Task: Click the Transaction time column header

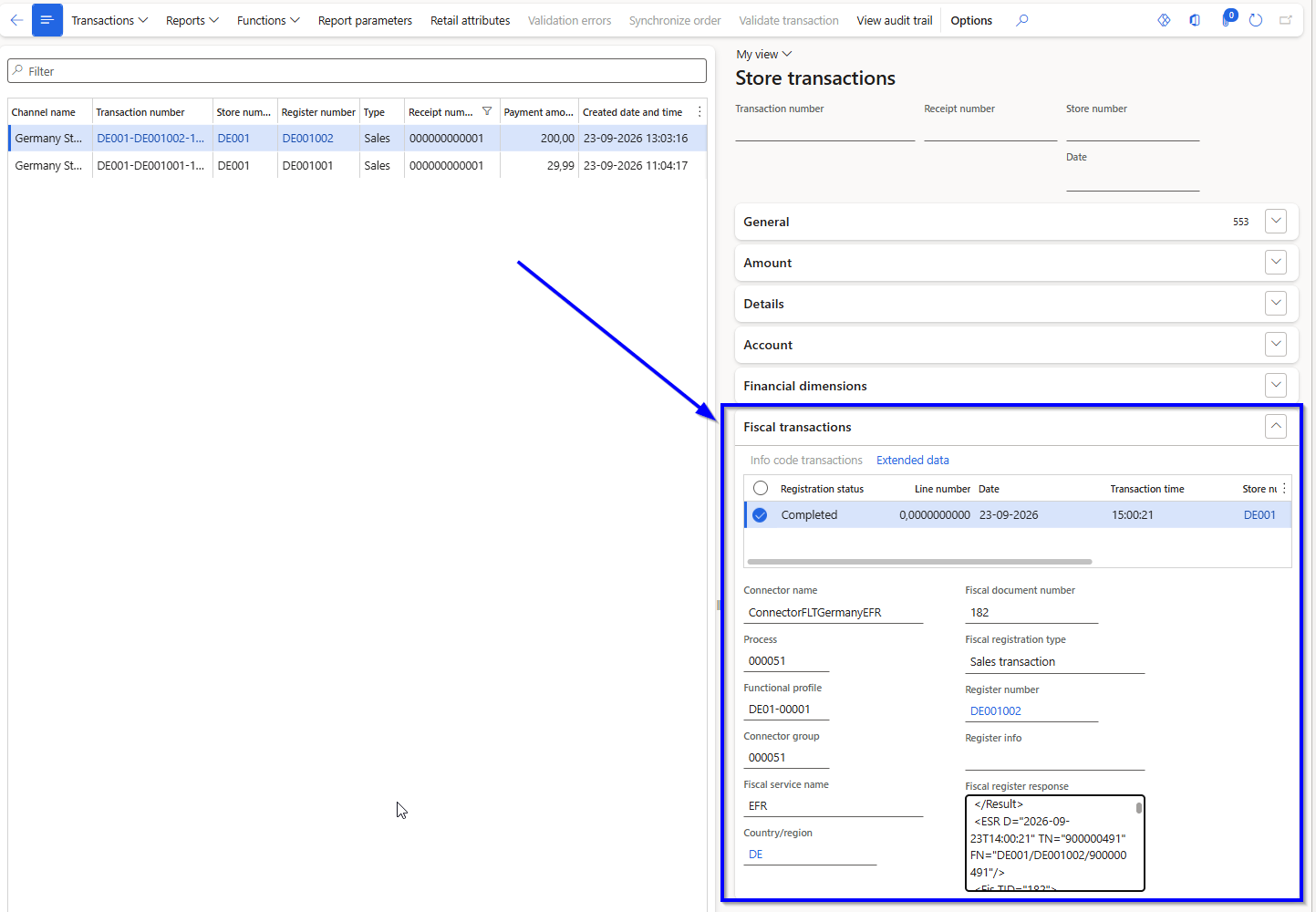Action: [x=1147, y=489]
